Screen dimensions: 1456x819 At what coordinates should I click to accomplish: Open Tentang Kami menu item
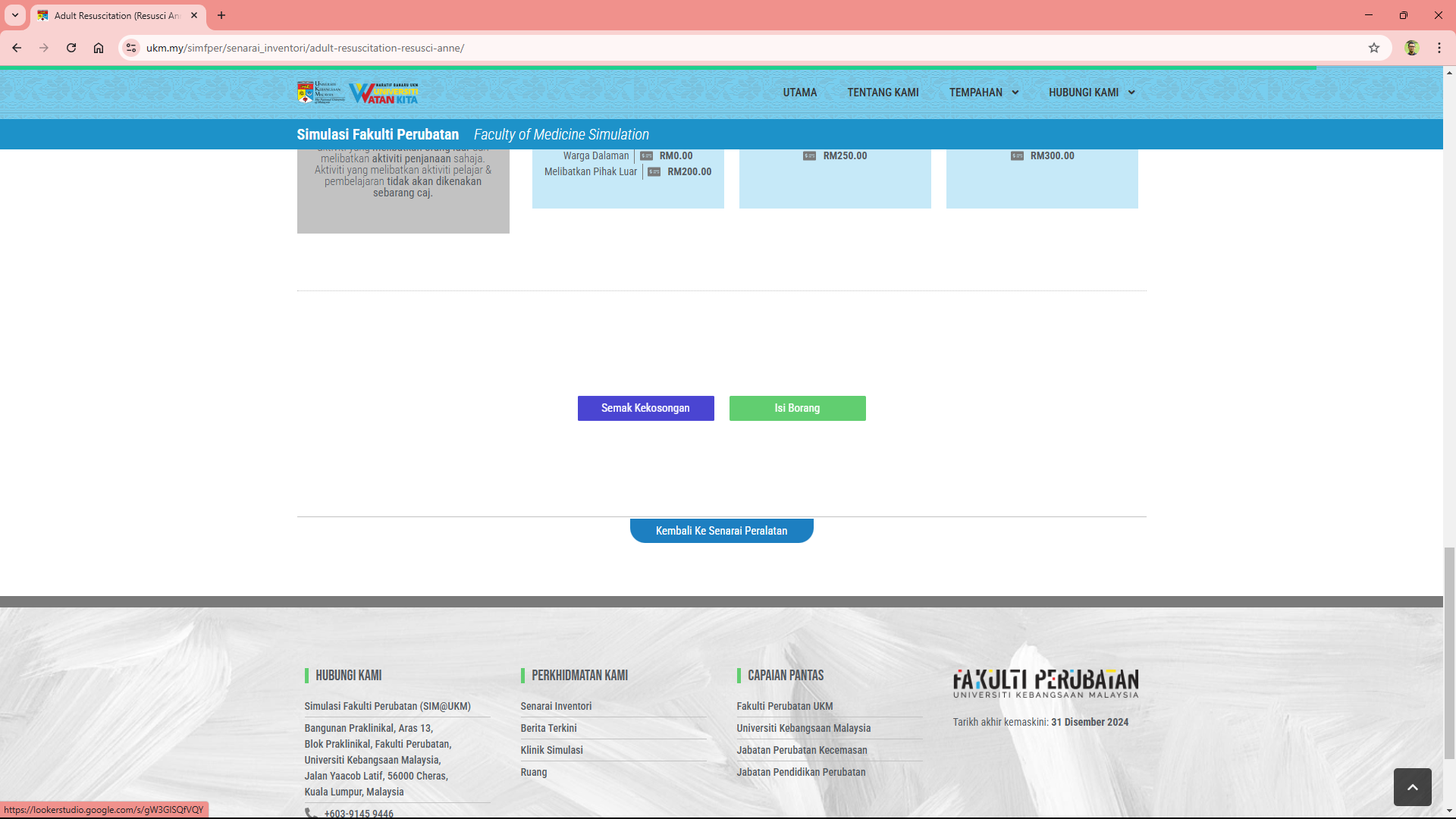[x=883, y=93]
